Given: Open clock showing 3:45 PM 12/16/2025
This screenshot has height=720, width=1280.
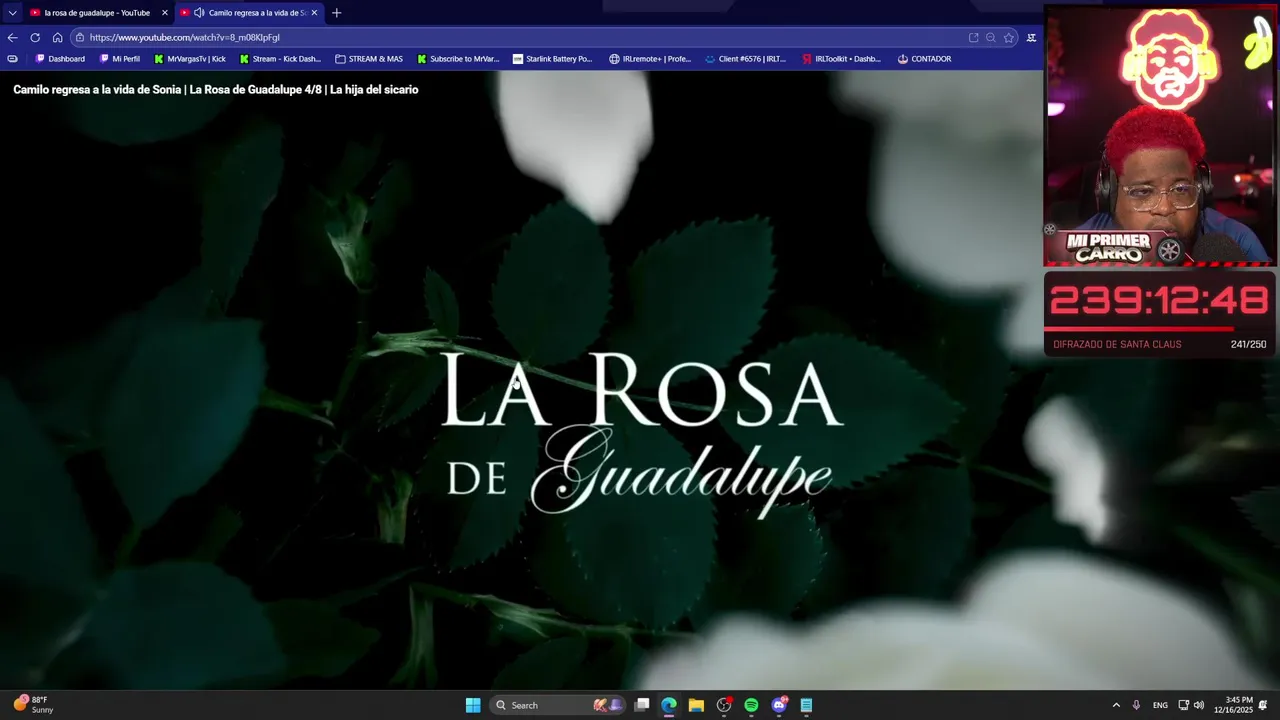Looking at the screenshot, I should point(1233,705).
